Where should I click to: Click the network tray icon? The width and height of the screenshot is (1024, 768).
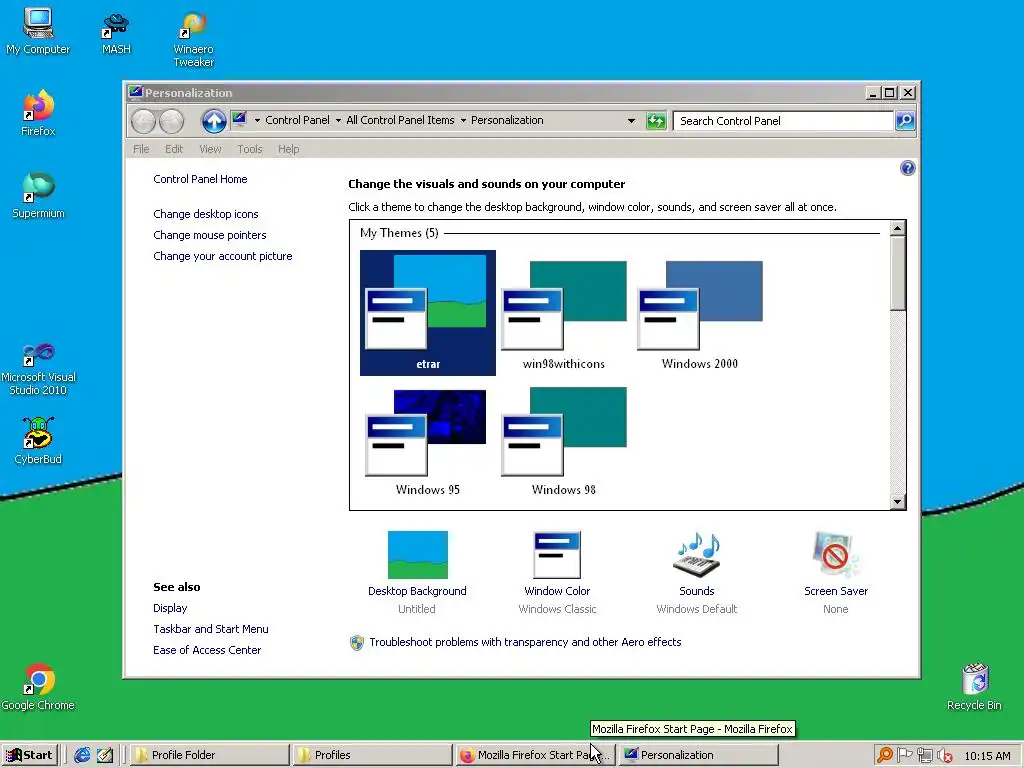(x=925, y=755)
